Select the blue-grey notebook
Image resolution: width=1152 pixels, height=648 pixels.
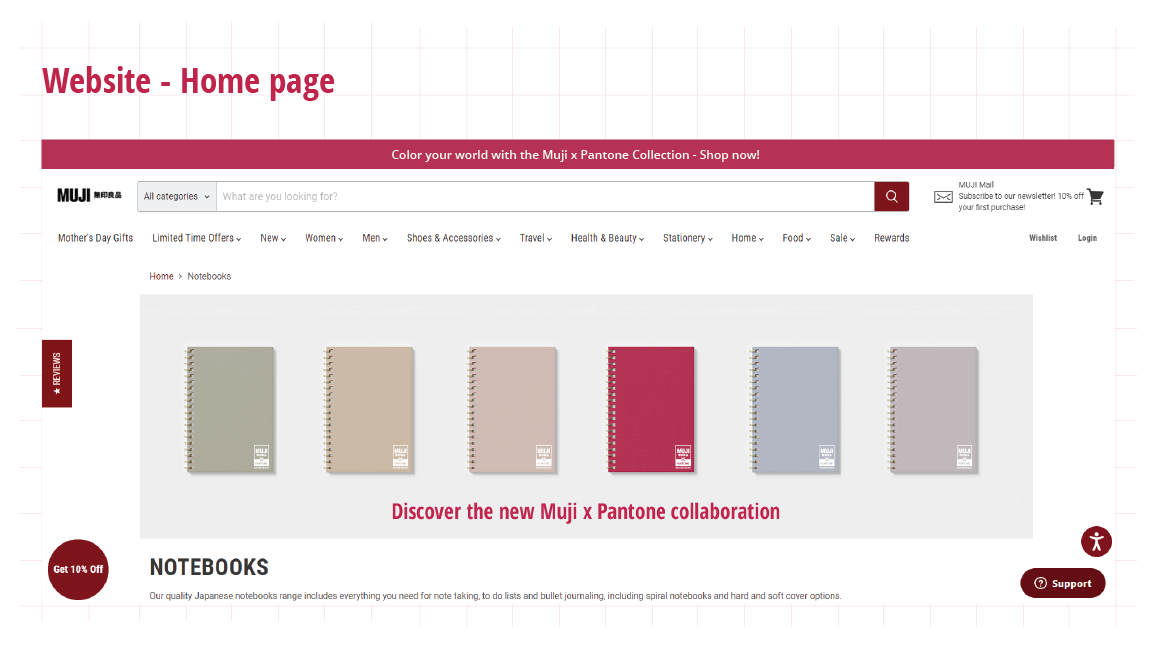795,409
